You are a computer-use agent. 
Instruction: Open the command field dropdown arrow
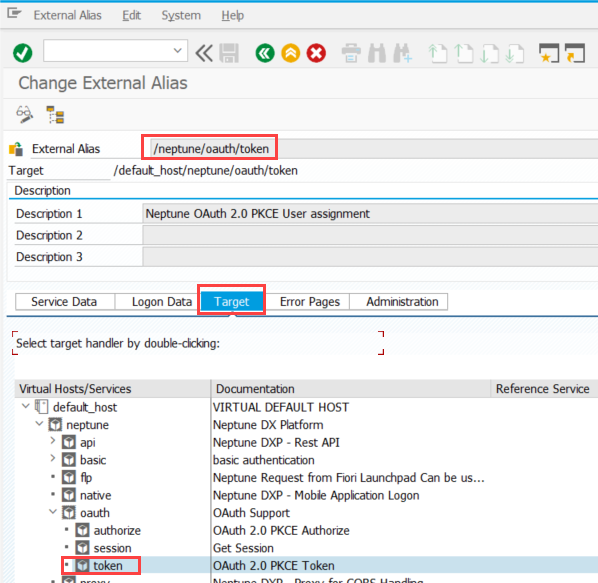point(177,51)
